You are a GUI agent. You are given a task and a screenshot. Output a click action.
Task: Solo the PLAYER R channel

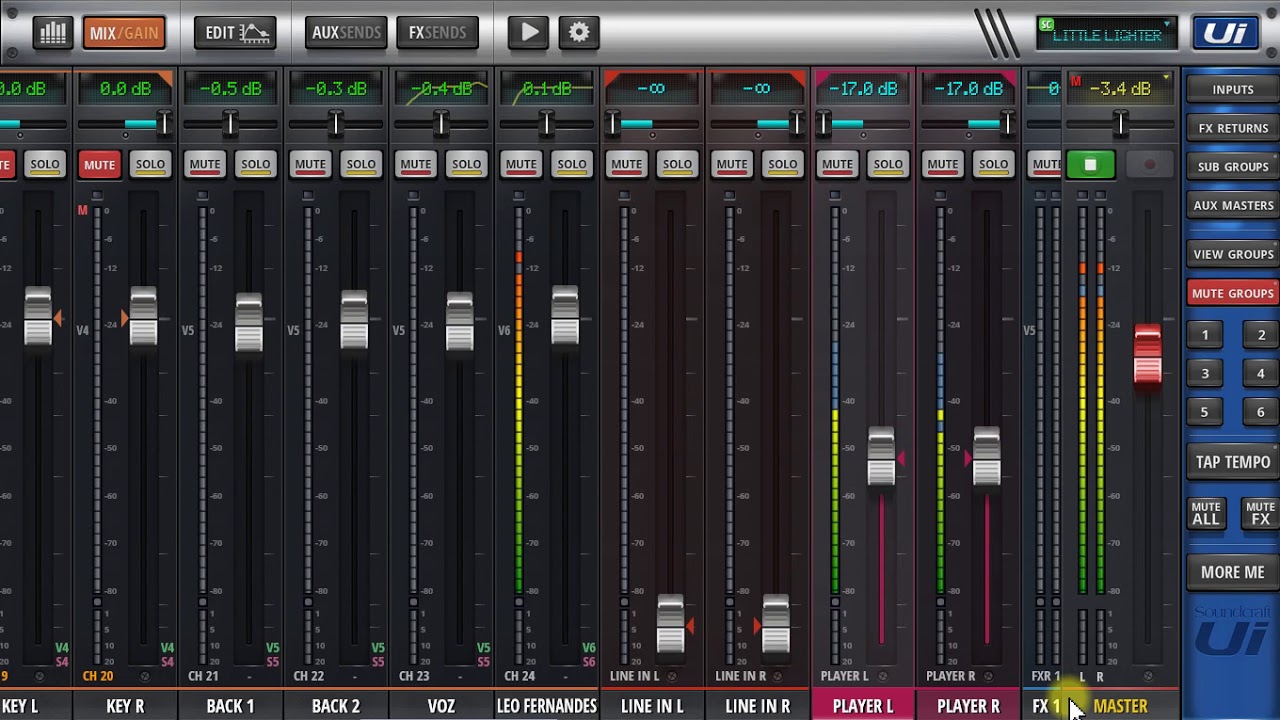[x=994, y=164]
